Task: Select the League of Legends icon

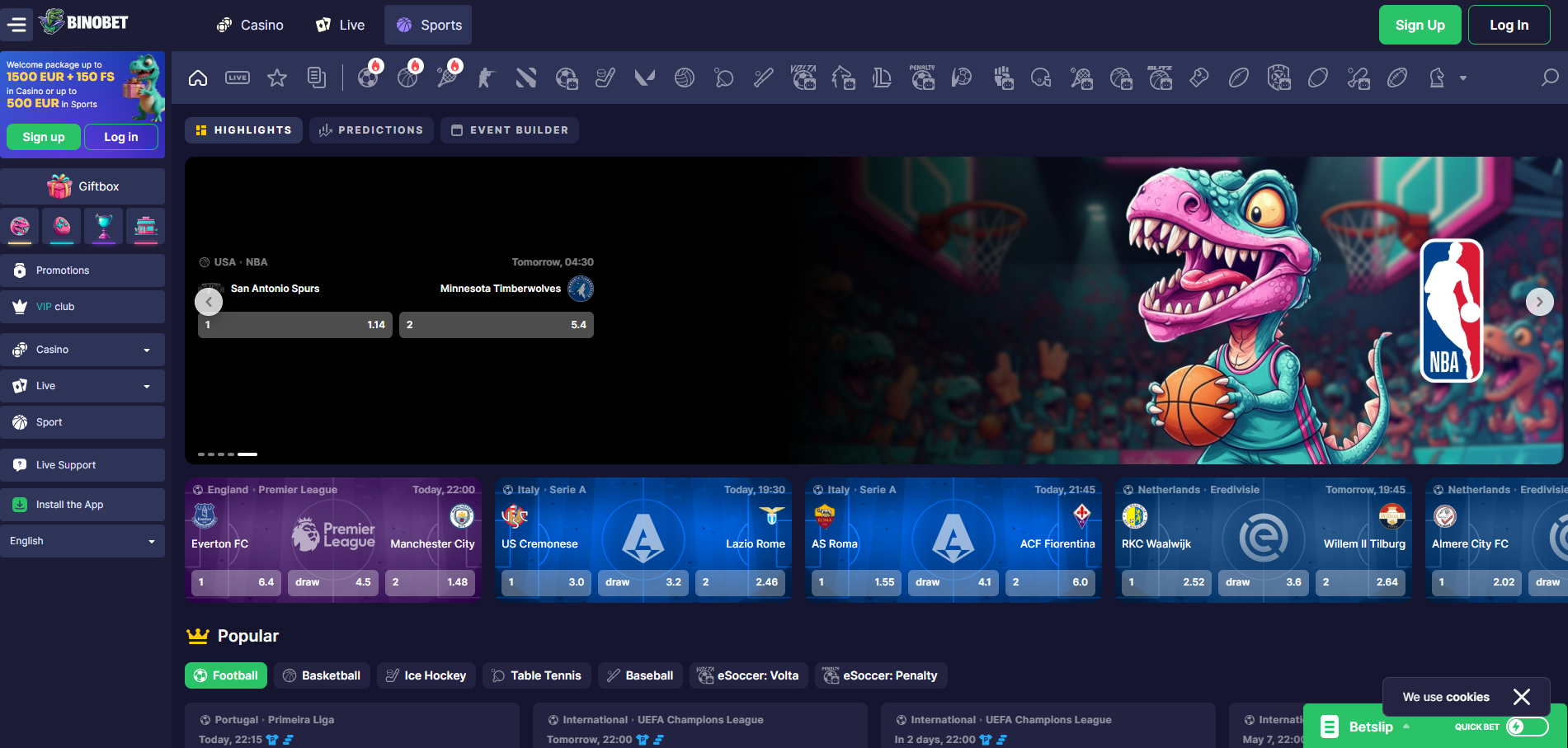Action: point(883,78)
